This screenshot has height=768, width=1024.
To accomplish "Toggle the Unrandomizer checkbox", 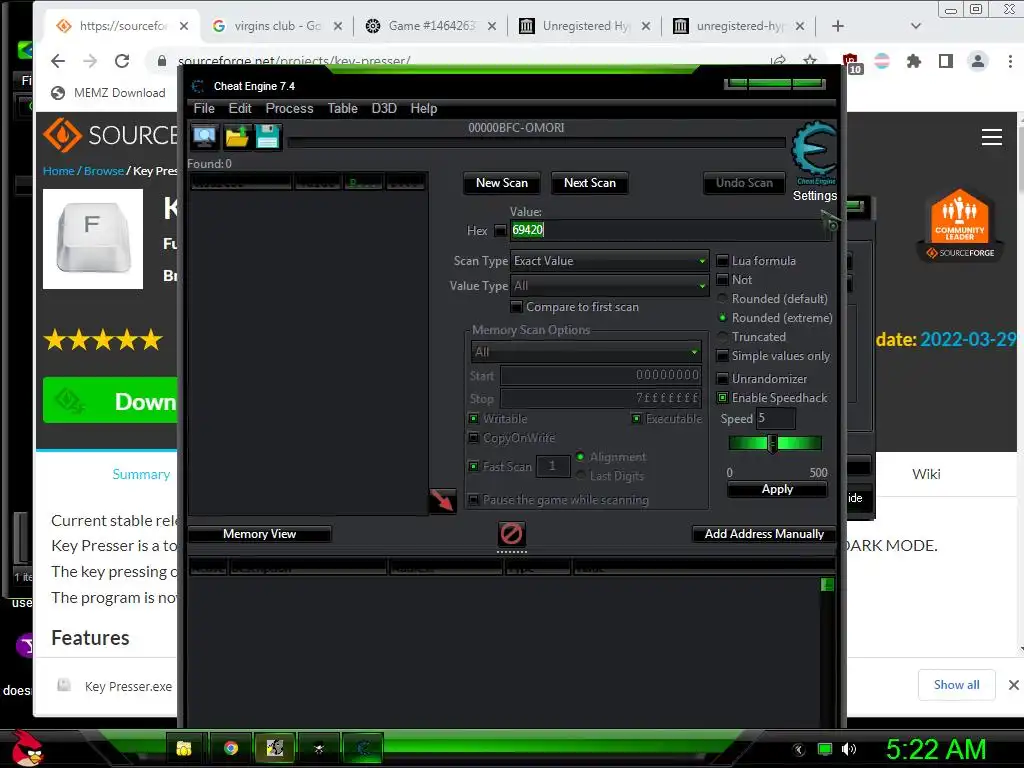I will 722,379.
